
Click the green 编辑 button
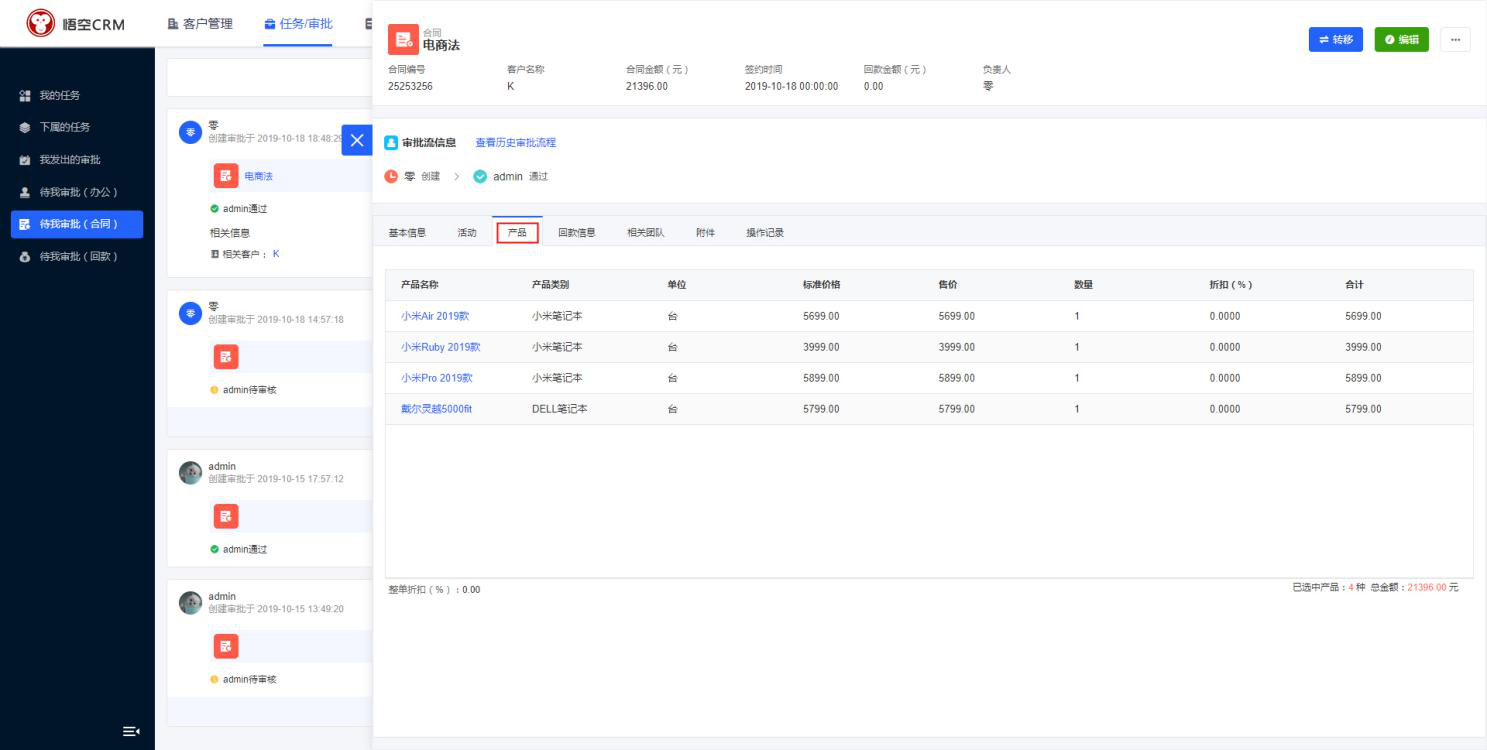point(1401,40)
